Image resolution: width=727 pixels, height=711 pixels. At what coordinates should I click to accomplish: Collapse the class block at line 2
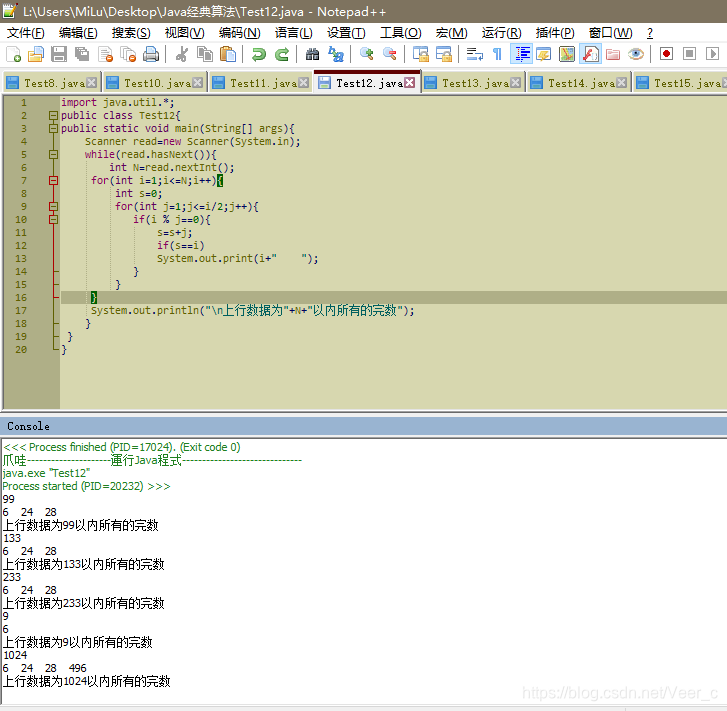click(x=53, y=115)
